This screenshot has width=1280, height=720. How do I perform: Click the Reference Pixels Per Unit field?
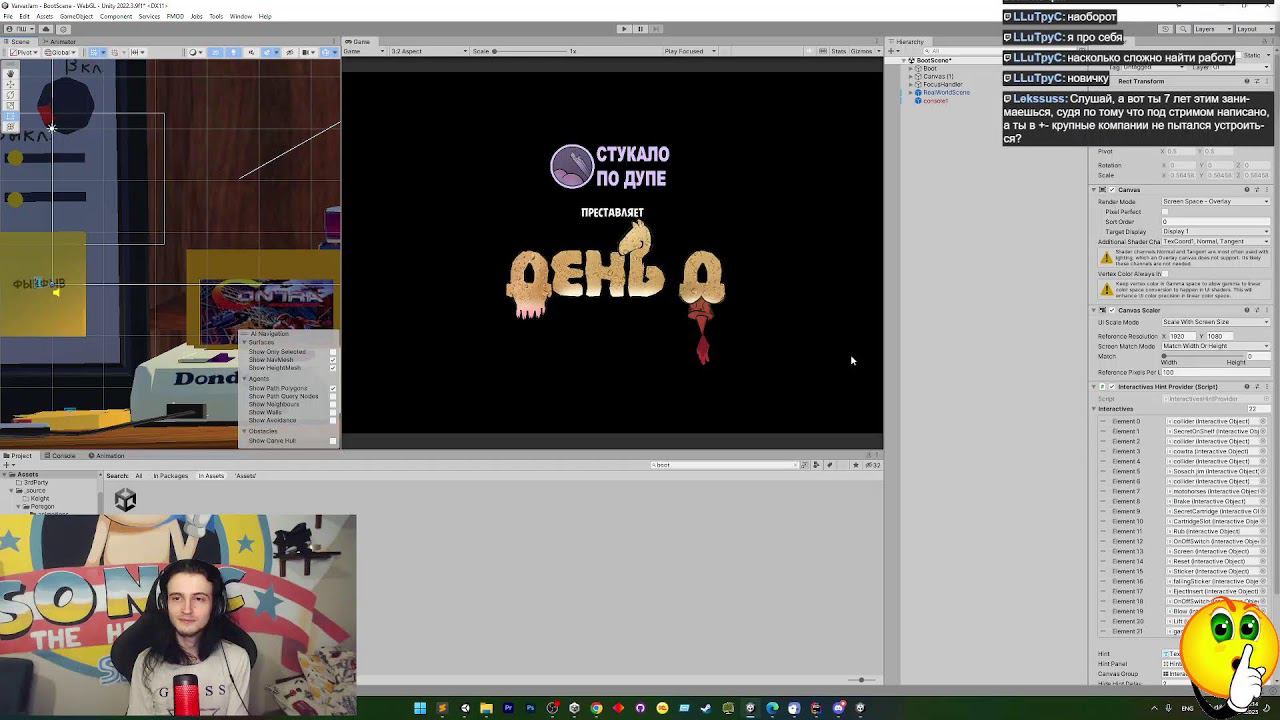pos(1215,372)
